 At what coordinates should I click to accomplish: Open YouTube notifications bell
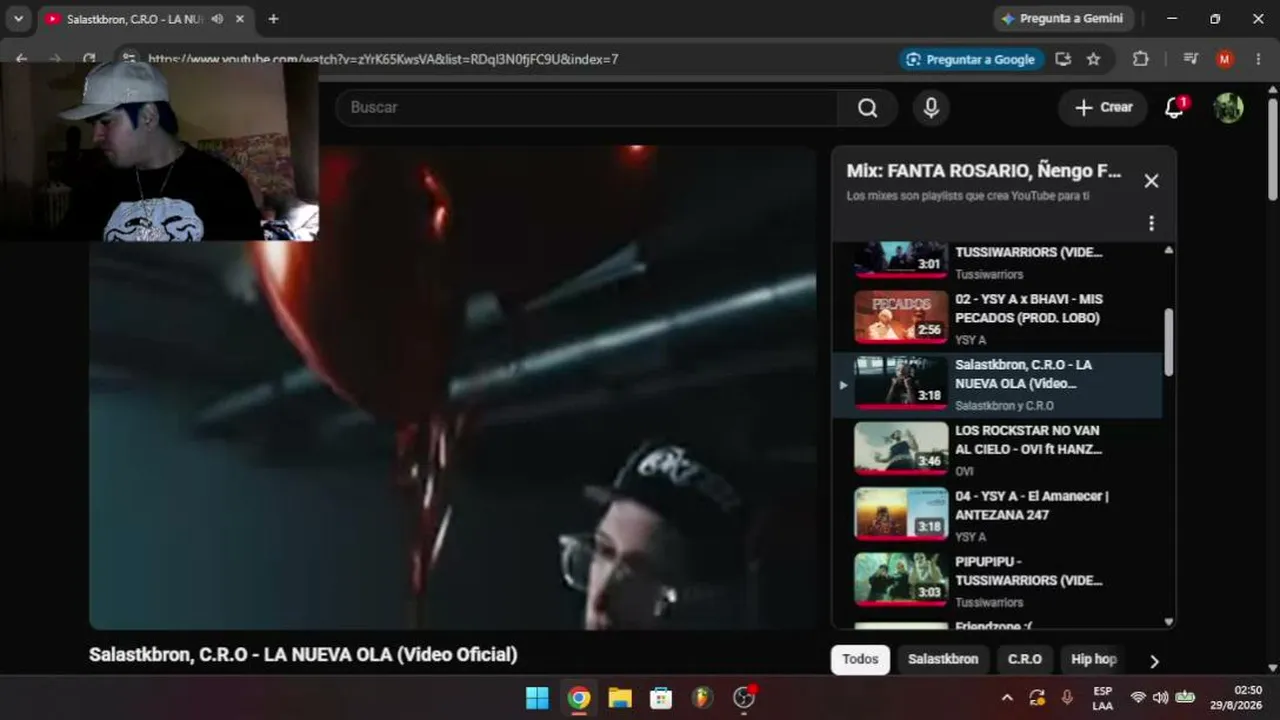[1175, 107]
